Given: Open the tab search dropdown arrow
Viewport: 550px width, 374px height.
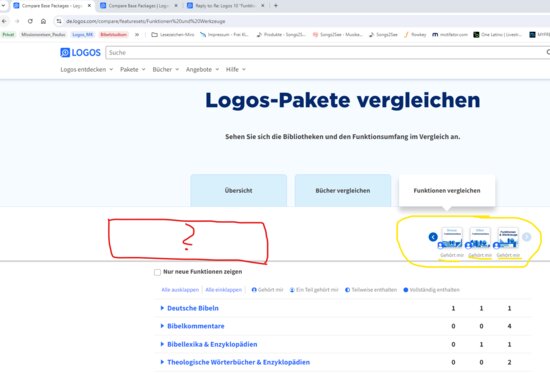Looking at the screenshot, I should click(x=3, y=6).
